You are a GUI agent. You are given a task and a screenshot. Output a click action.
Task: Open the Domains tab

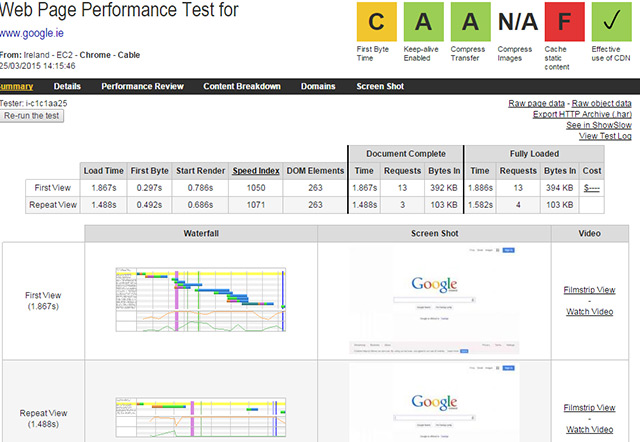(x=318, y=86)
